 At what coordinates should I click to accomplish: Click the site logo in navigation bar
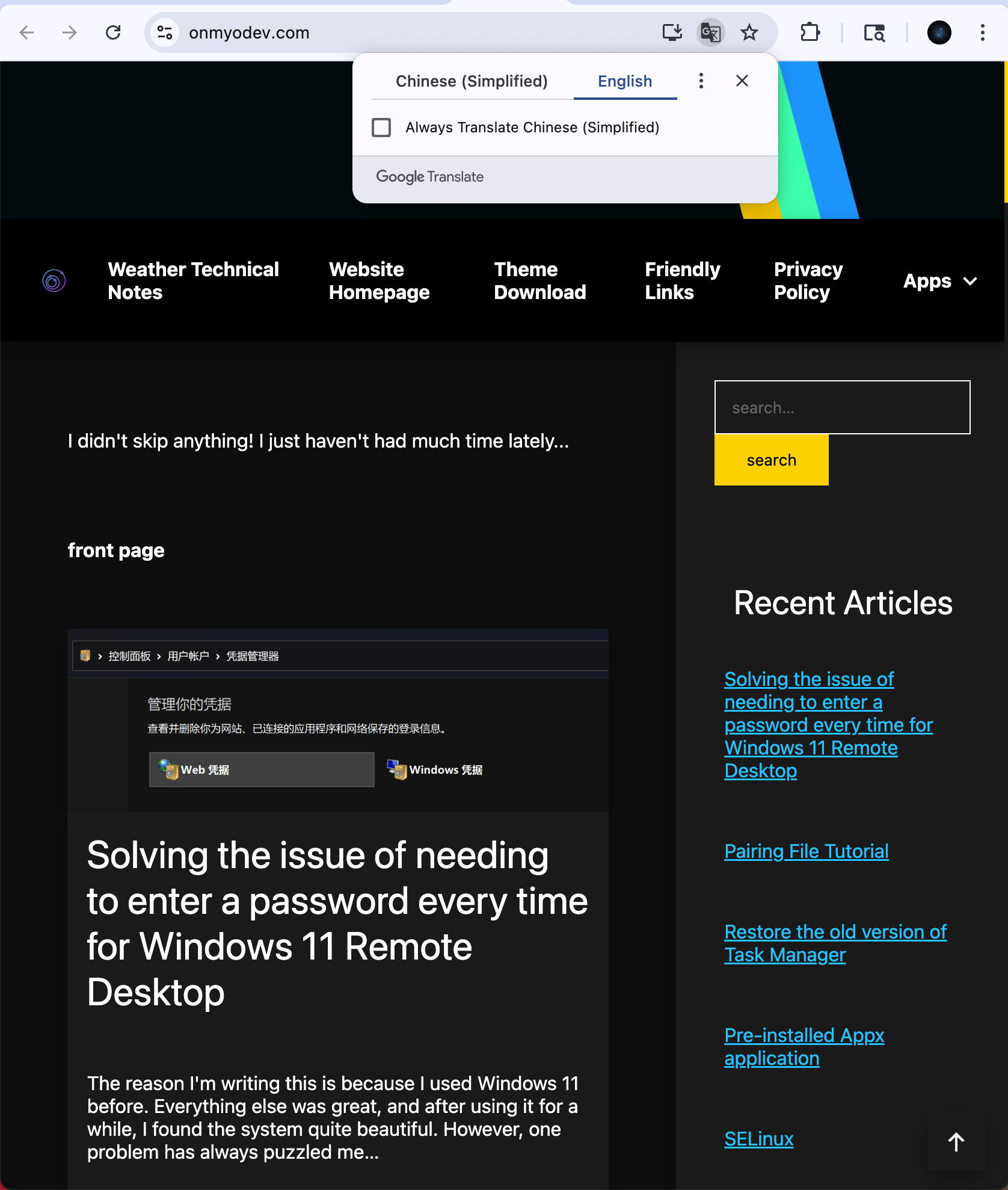(x=54, y=281)
